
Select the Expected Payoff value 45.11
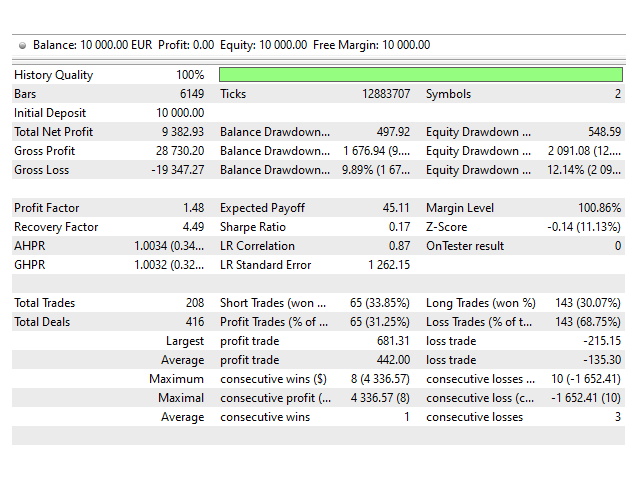394,208
